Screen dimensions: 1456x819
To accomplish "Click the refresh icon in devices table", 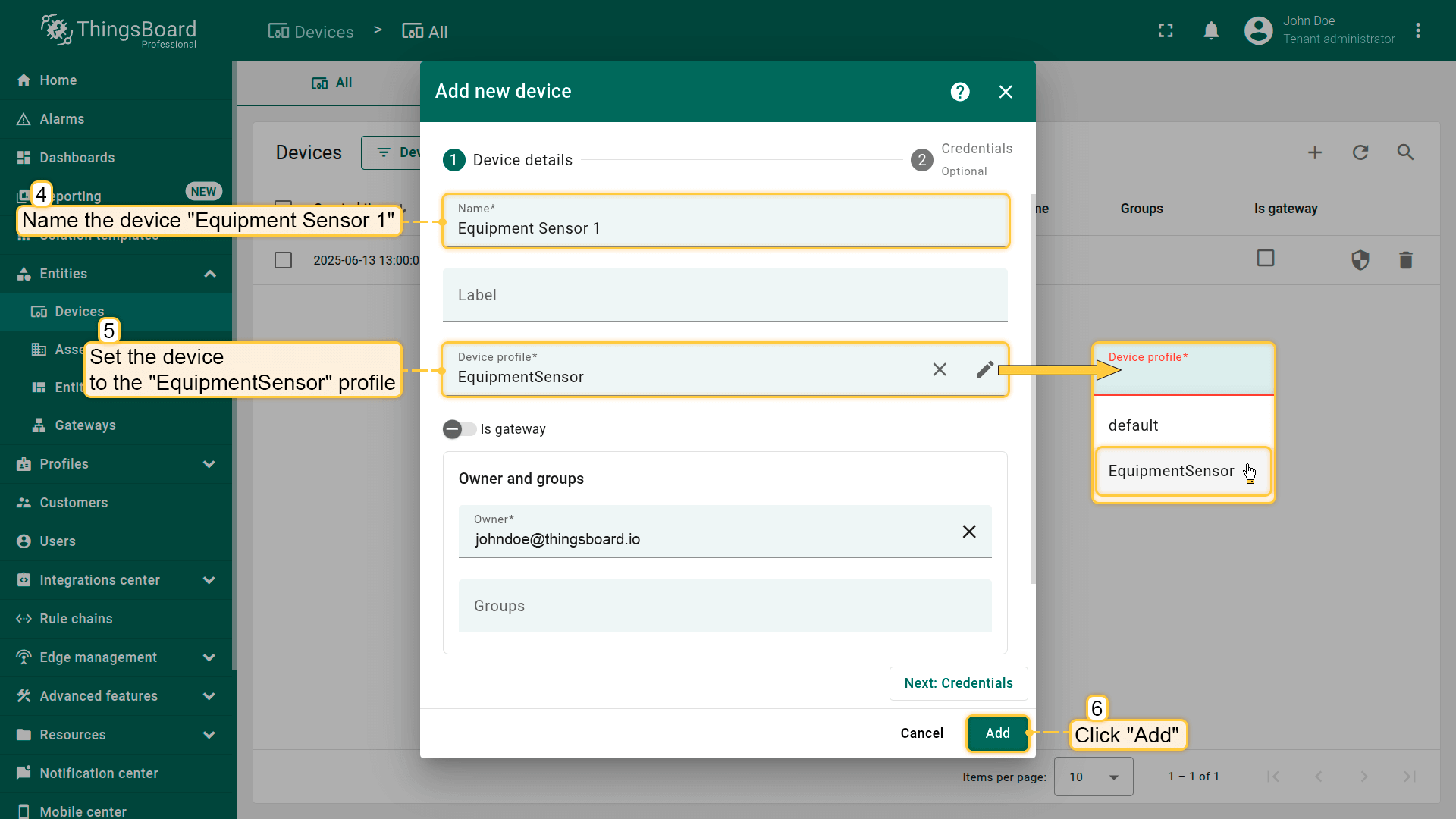I will click(1360, 152).
